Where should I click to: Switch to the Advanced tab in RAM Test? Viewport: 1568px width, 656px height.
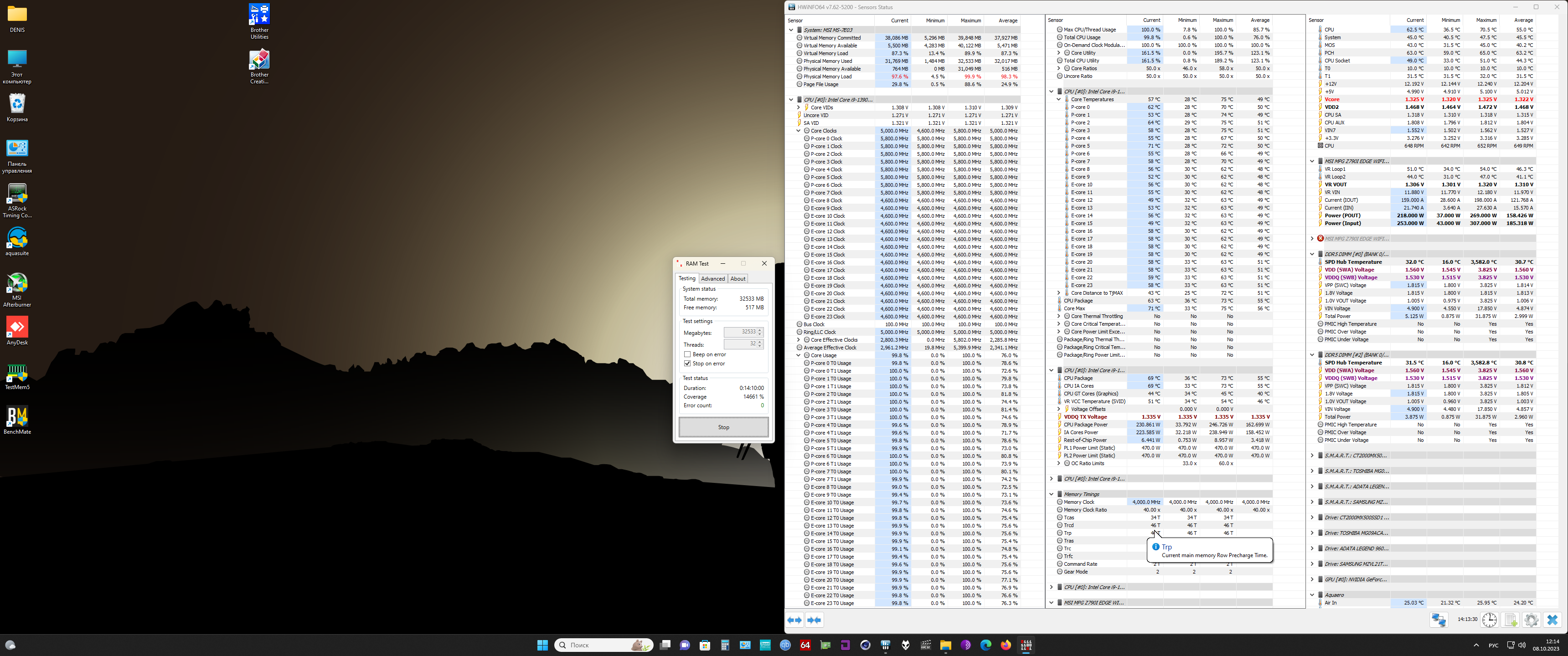pyautogui.click(x=713, y=279)
